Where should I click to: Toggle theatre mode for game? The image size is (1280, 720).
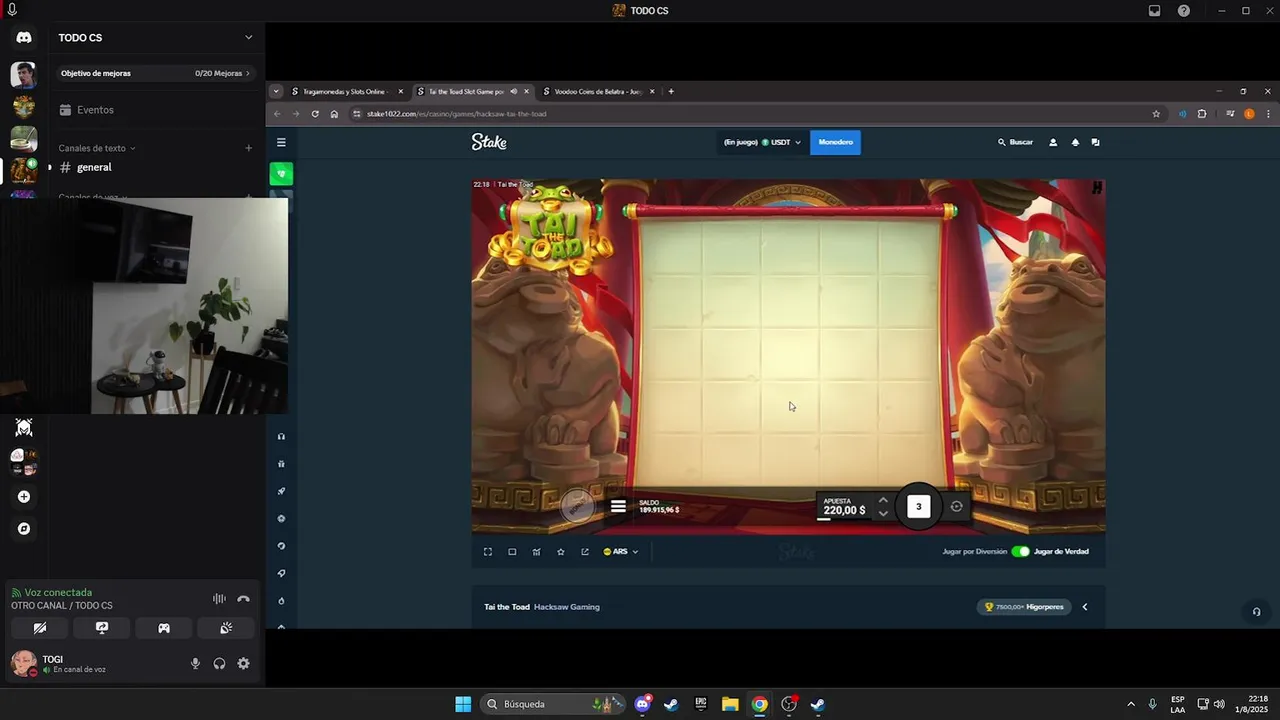click(x=512, y=551)
